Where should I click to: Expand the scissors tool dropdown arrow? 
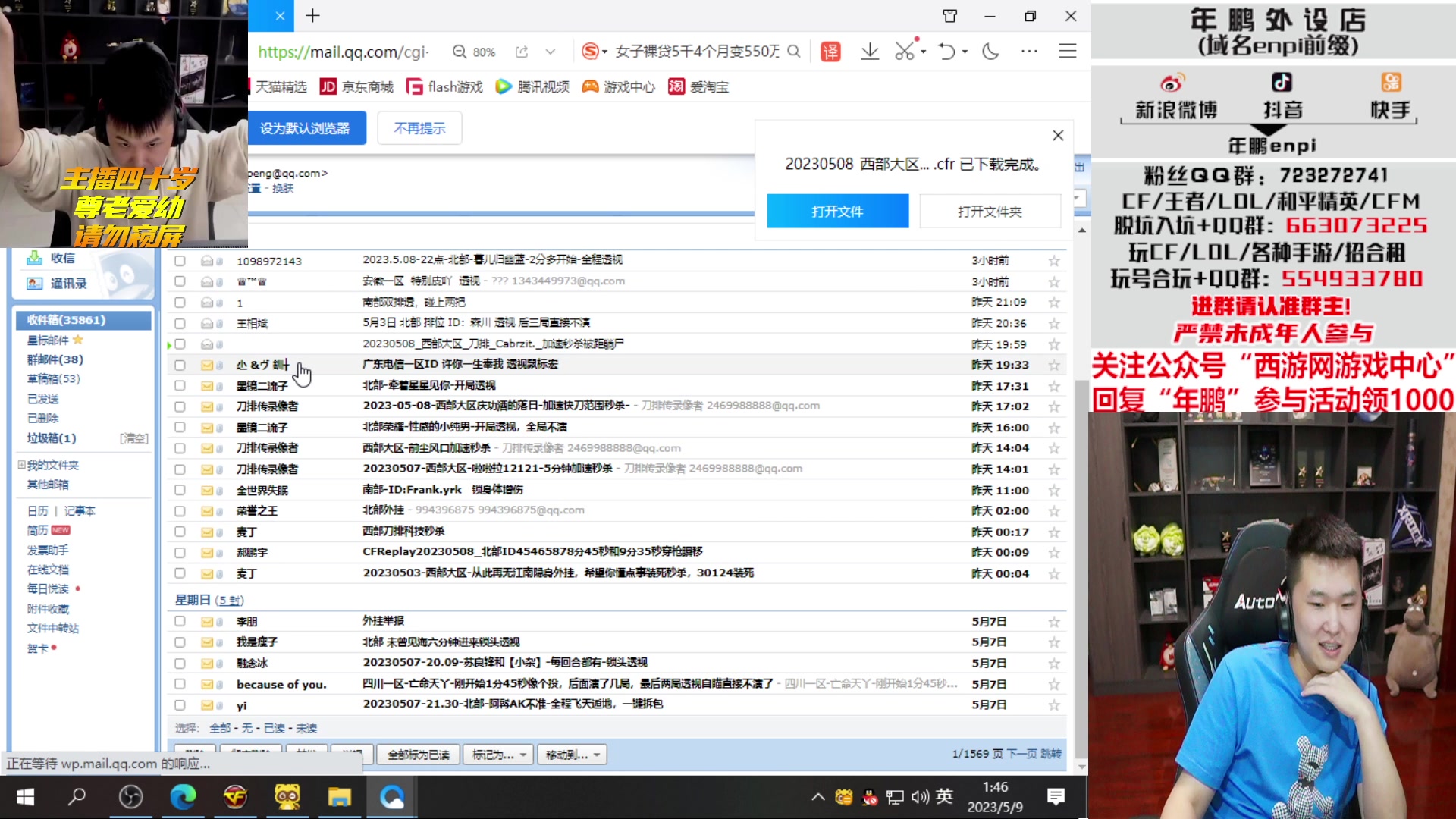point(923,52)
